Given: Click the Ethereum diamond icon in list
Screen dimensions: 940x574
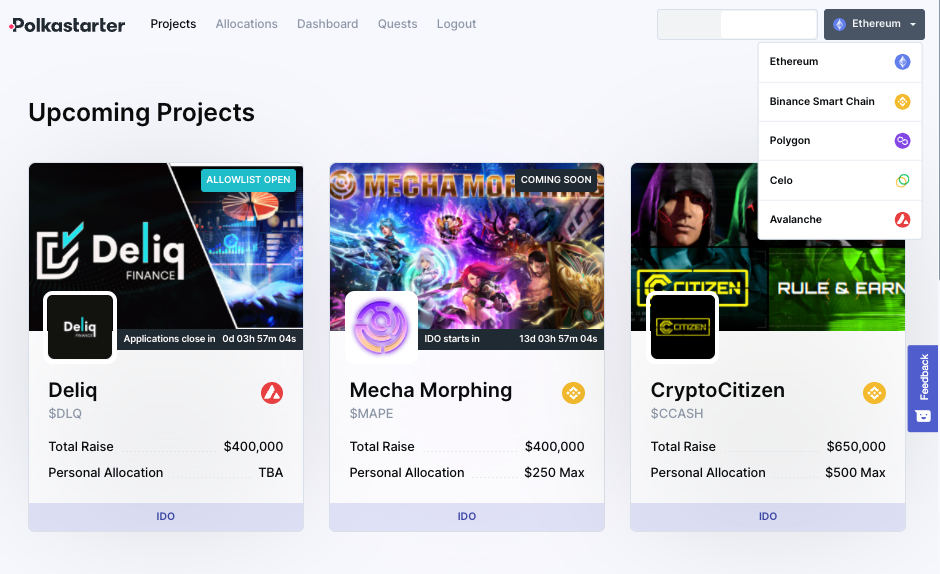Looking at the screenshot, I should tap(902, 62).
